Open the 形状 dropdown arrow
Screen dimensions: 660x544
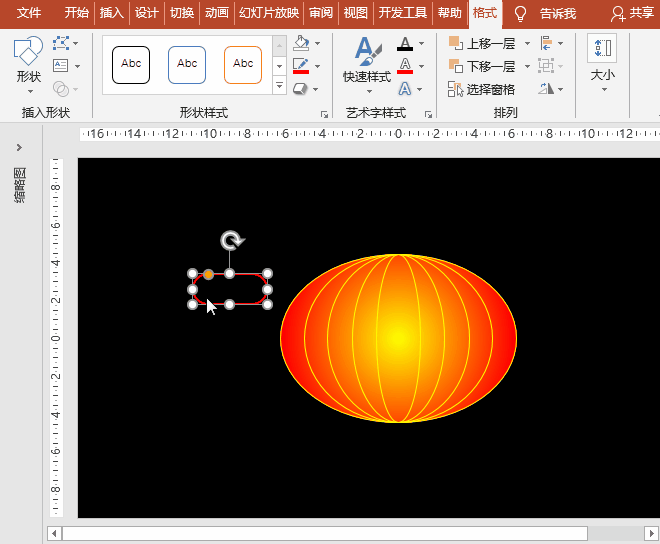pos(30,92)
